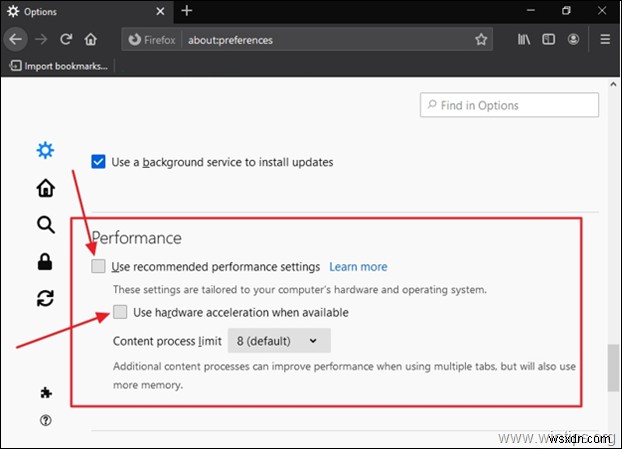
Task: Open Extensions & Themes puzzle icon
Action: point(45,393)
